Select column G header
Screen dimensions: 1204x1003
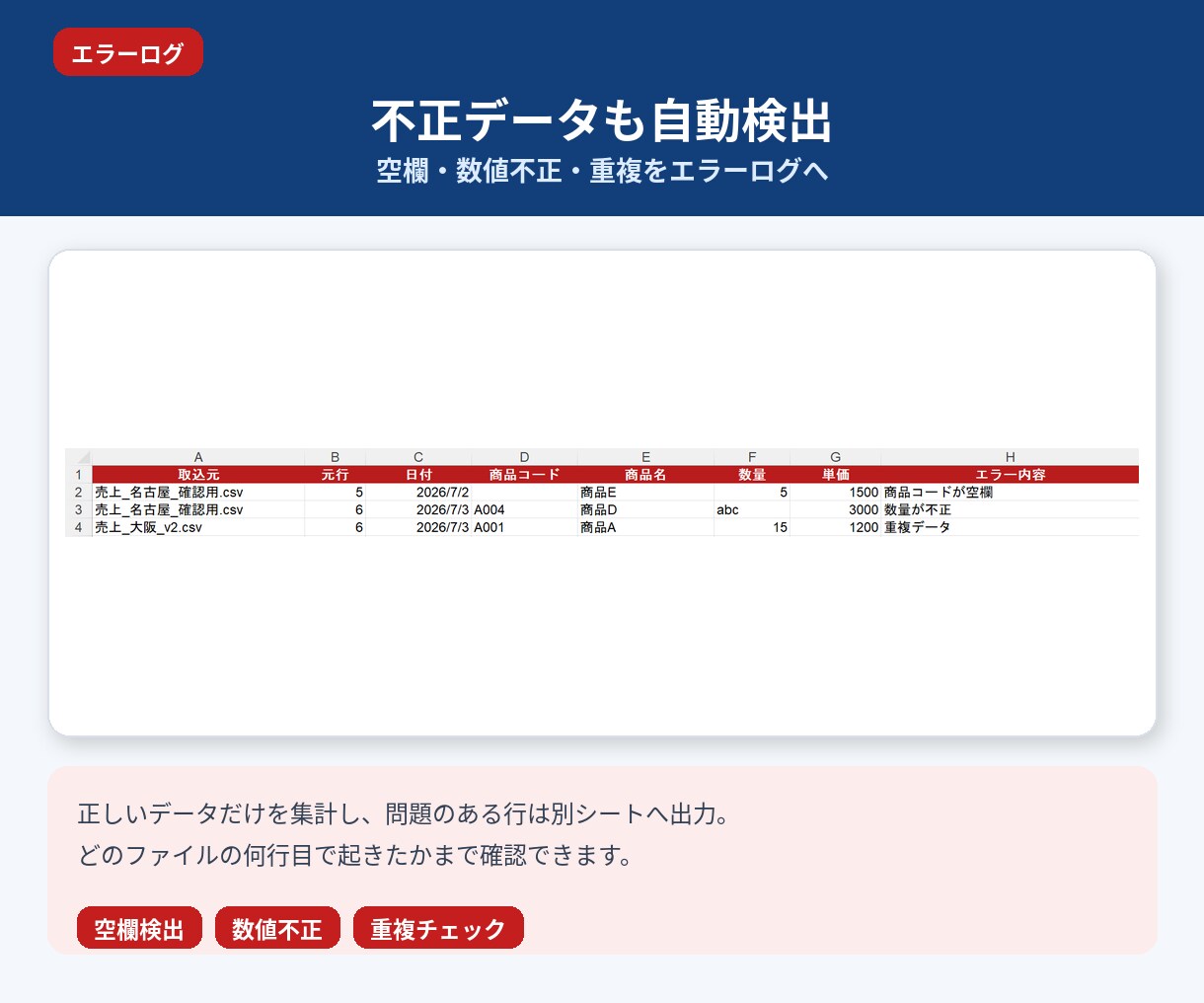(x=836, y=457)
